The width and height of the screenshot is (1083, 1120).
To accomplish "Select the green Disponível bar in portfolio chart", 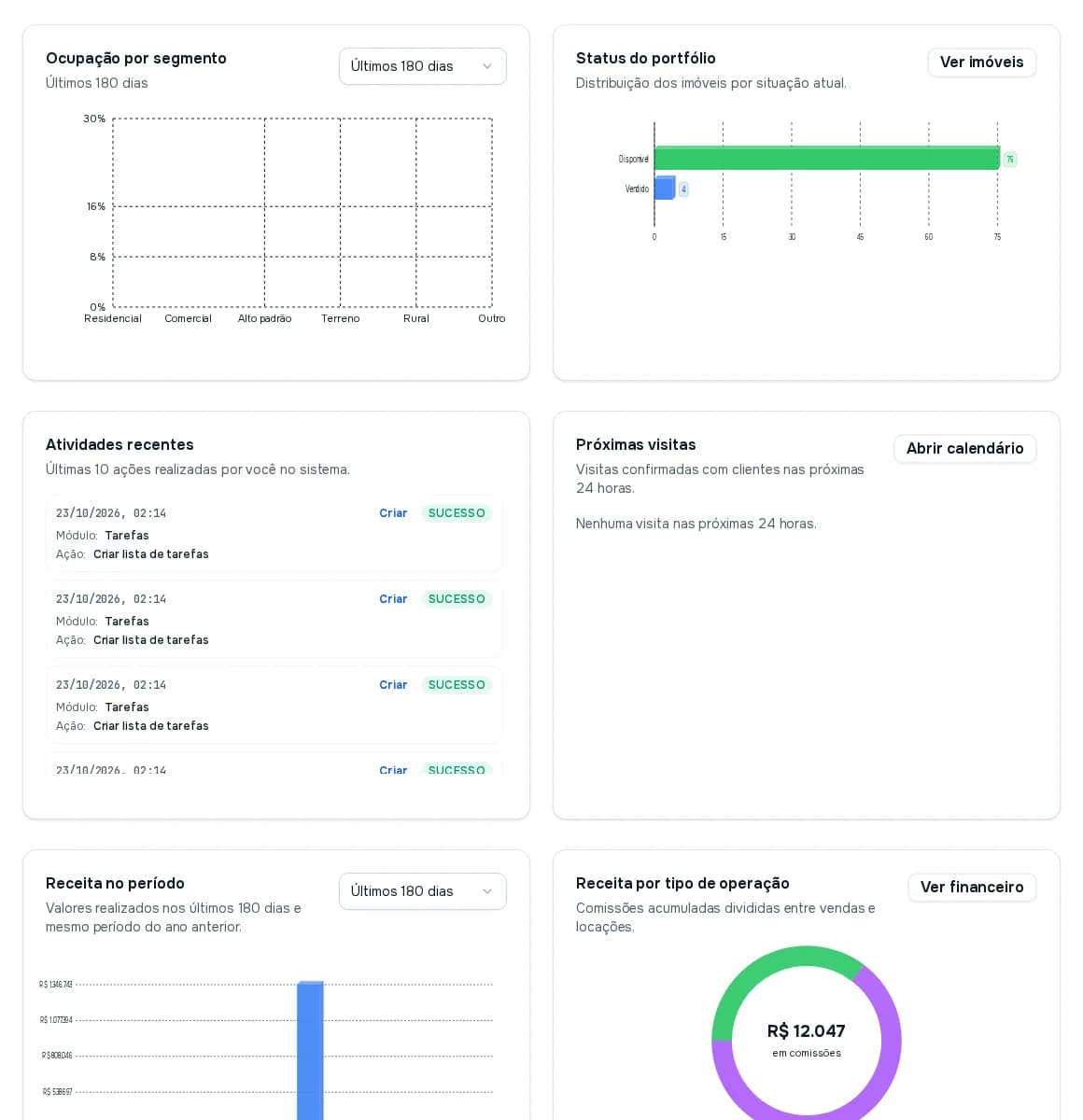I will pos(826,159).
